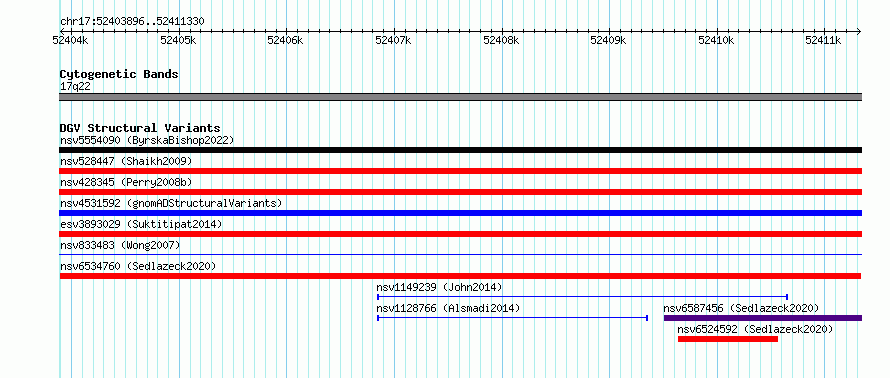Click the thin blue nsv833483 line
Viewport: 890px width, 378px height.
pos(460,254)
